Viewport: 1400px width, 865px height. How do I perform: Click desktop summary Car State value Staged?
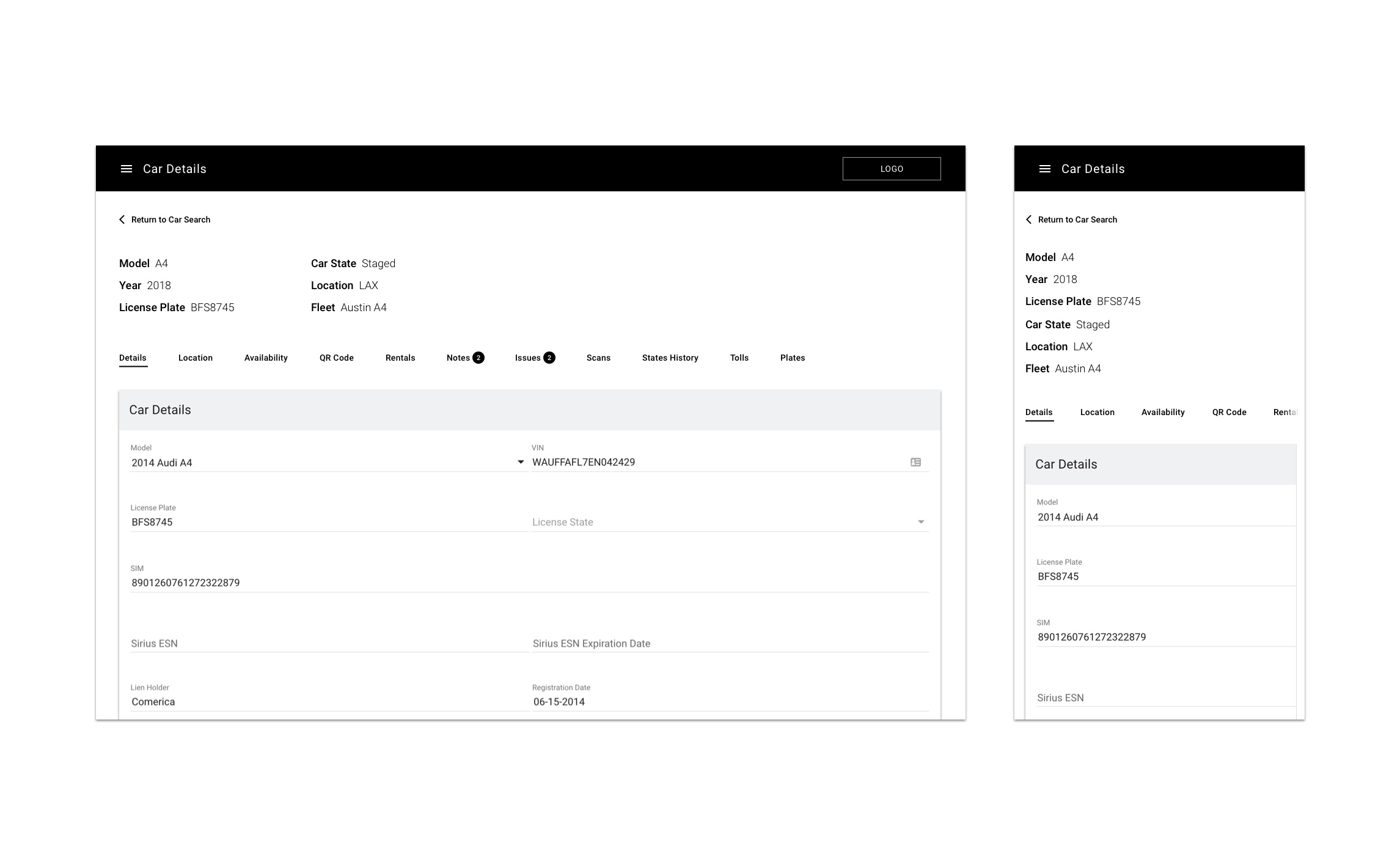(x=378, y=263)
